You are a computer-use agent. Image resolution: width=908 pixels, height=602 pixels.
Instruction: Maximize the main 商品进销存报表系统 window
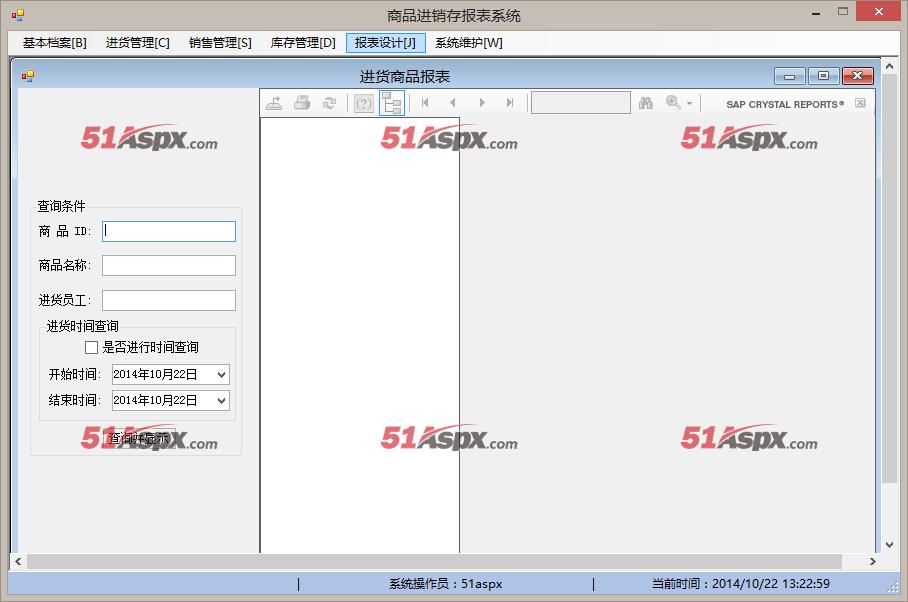[843, 12]
